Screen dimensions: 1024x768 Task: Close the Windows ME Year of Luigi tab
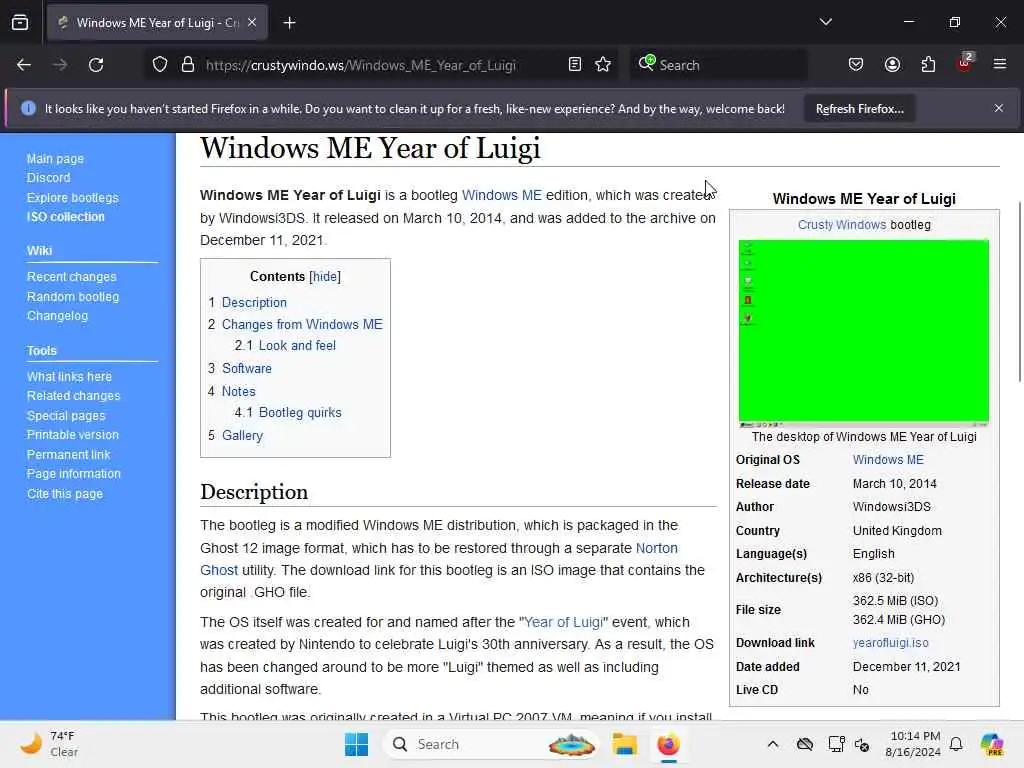252,22
